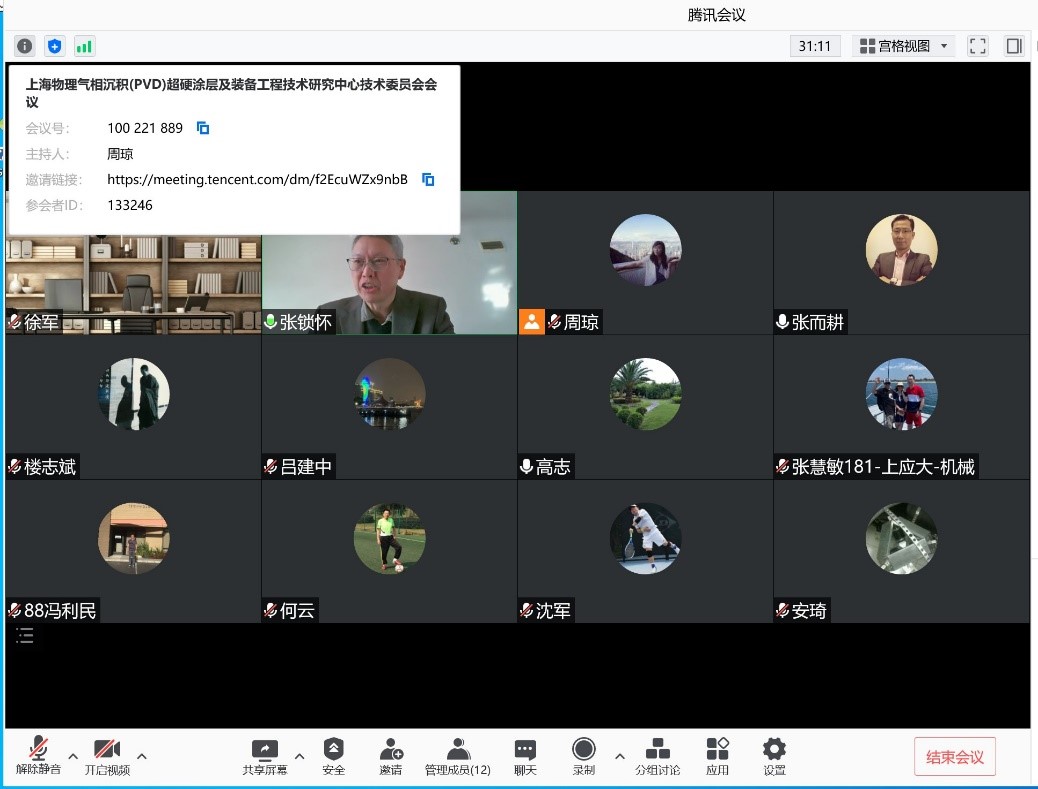Start recording (录制)
The width and height of the screenshot is (1038, 789).
[x=583, y=756]
